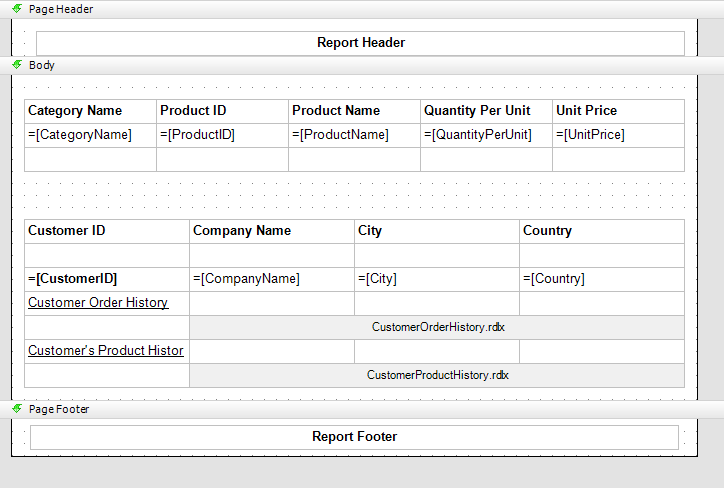
Task: Select the Quantity Per Unit header
Action: point(486,111)
